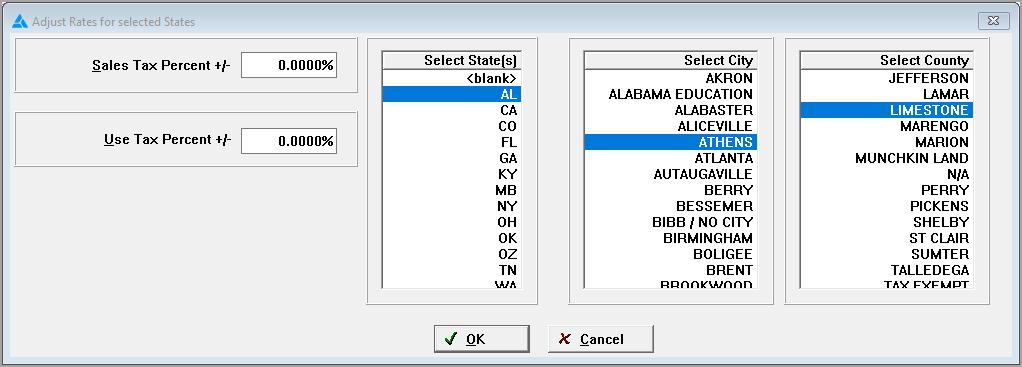Choose ALABASTER in the city list
1022x367 pixels.
click(671, 110)
